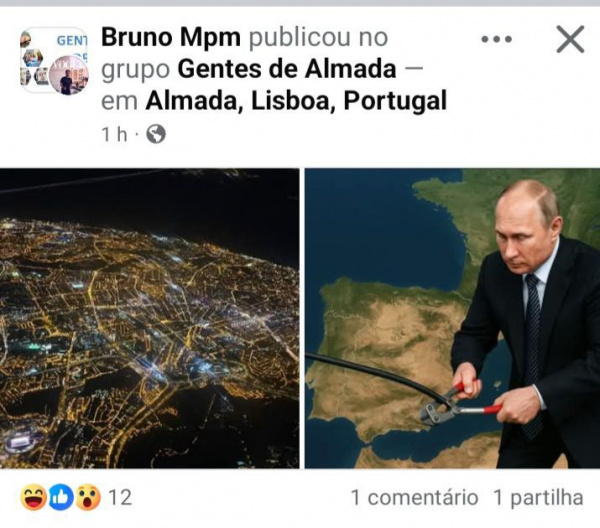Open Bruno Mpm's round profile picture
600x528 pixels.
[x=68, y=75]
